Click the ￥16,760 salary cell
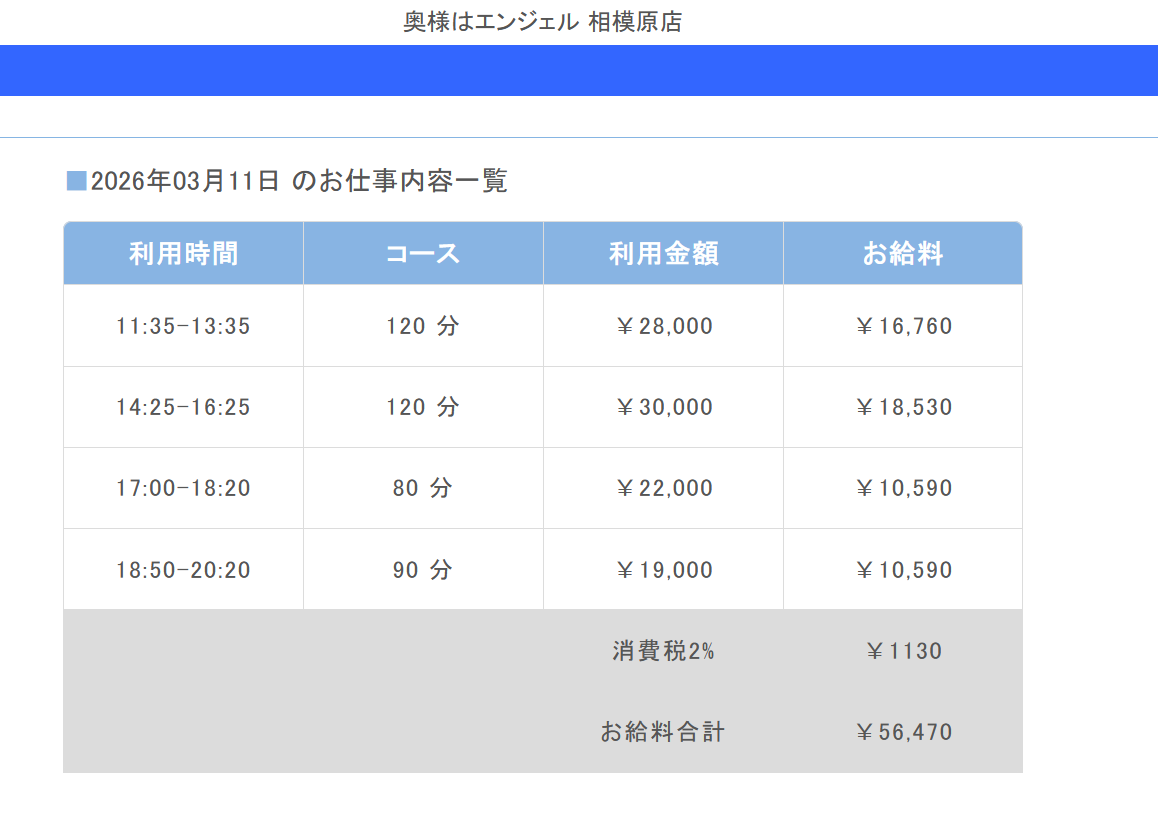Viewport: 1158px width, 823px height. point(903,326)
